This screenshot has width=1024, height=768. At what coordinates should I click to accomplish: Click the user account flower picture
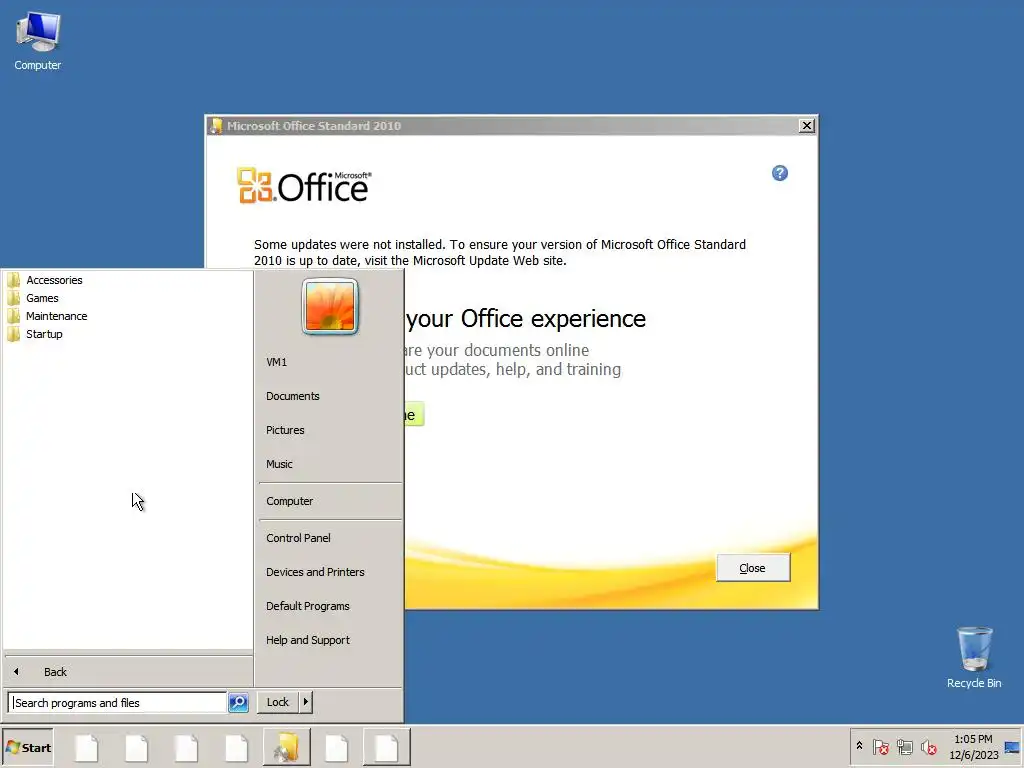[330, 306]
